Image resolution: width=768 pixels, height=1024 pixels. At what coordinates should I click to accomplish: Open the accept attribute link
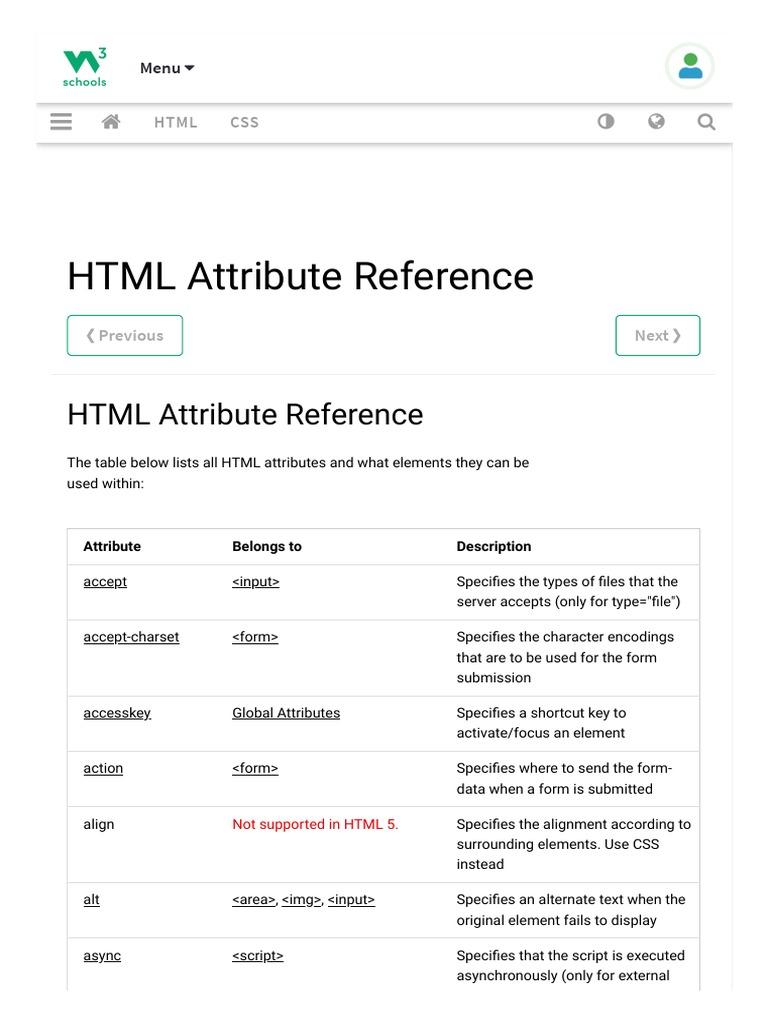click(x=105, y=582)
